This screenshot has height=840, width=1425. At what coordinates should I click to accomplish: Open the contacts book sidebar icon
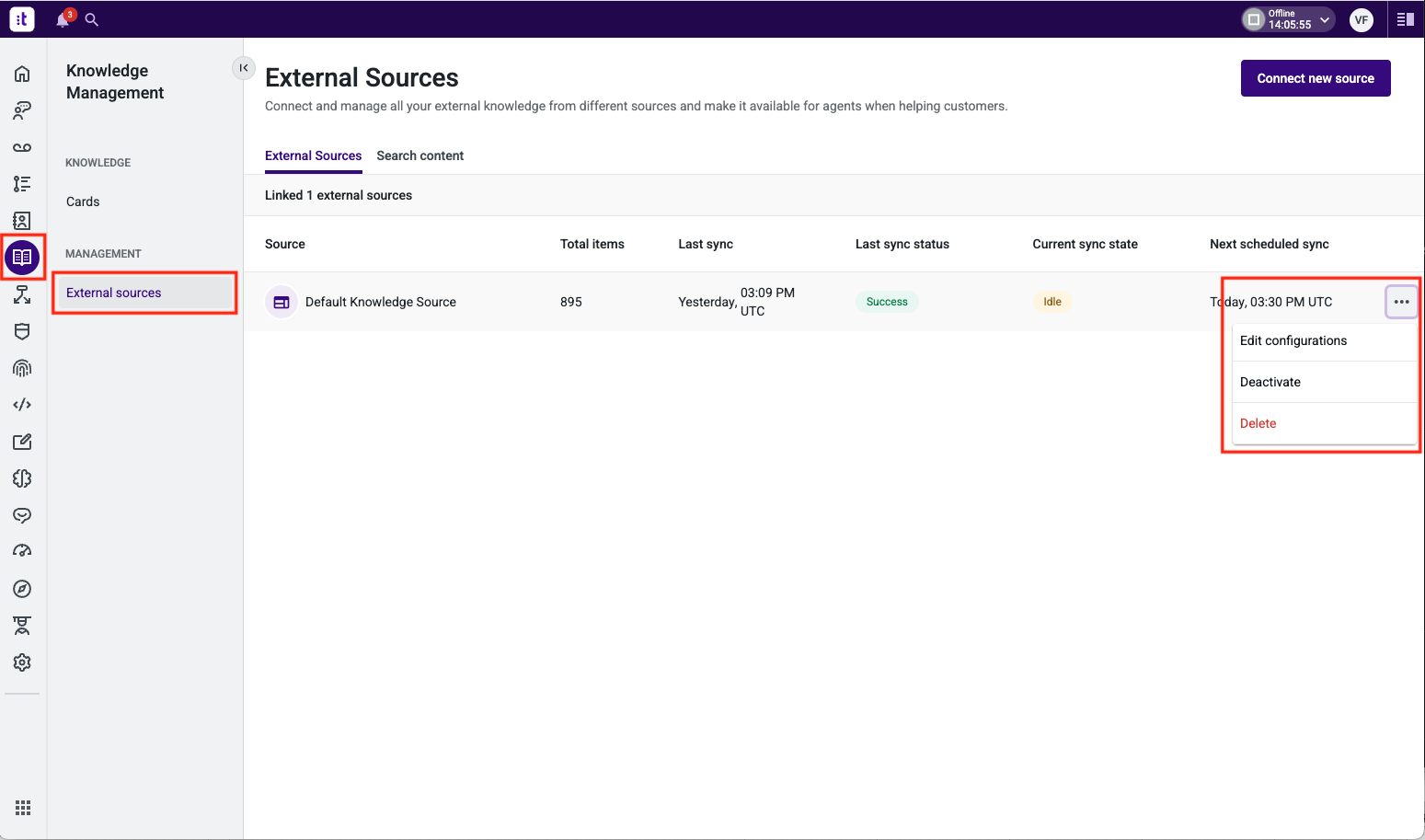pyautogui.click(x=22, y=221)
